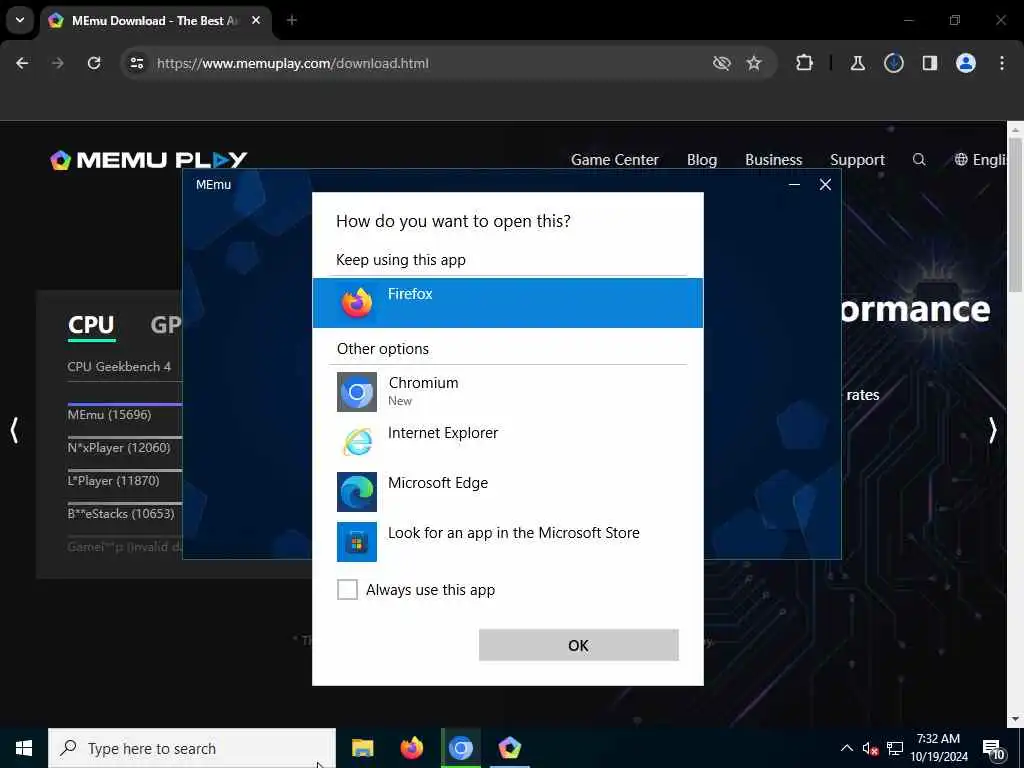Open Firefox from the taskbar
1024x768 pixels.
coord(411,748)
